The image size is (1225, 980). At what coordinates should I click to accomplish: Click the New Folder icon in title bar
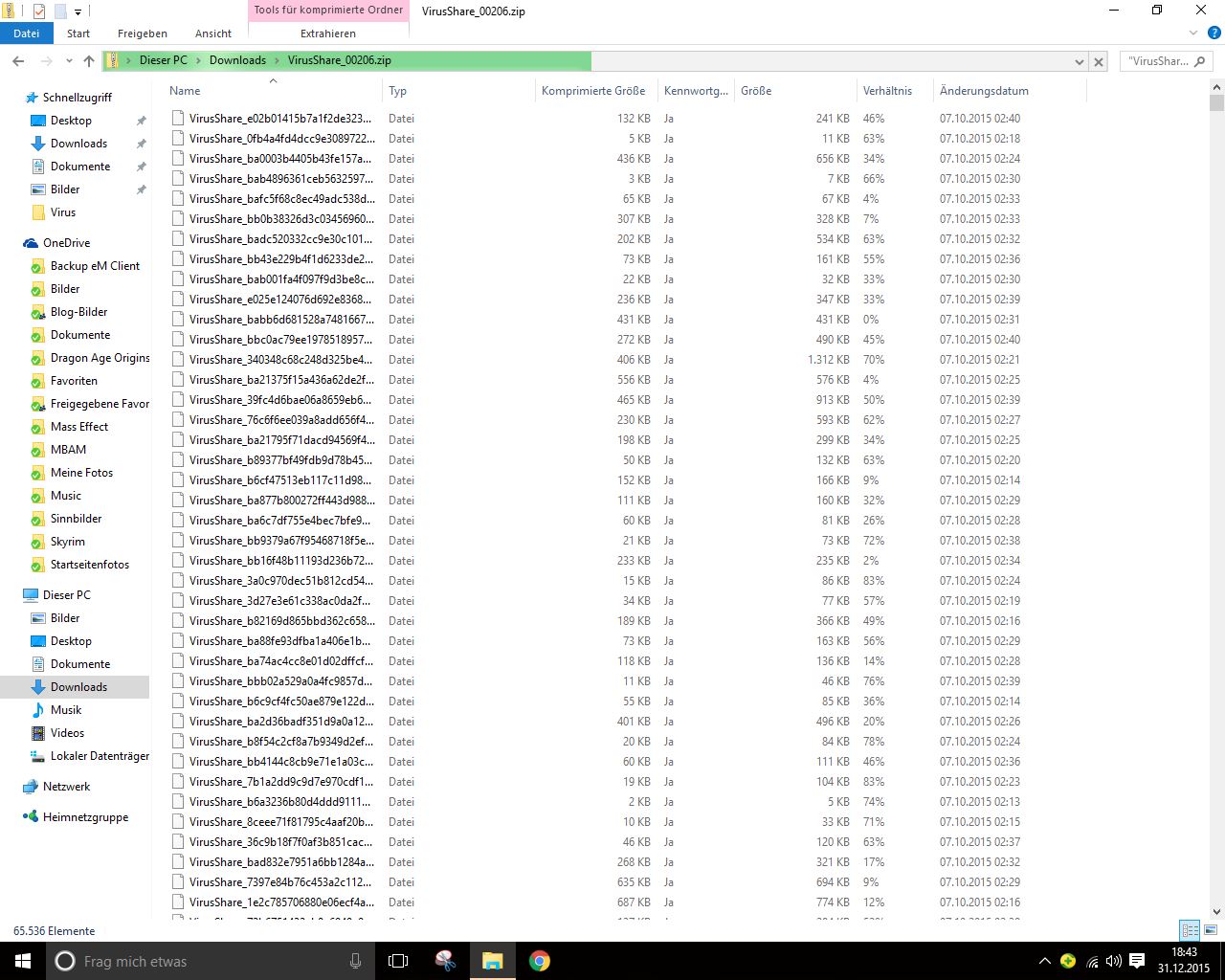click(x=60, y=11)
